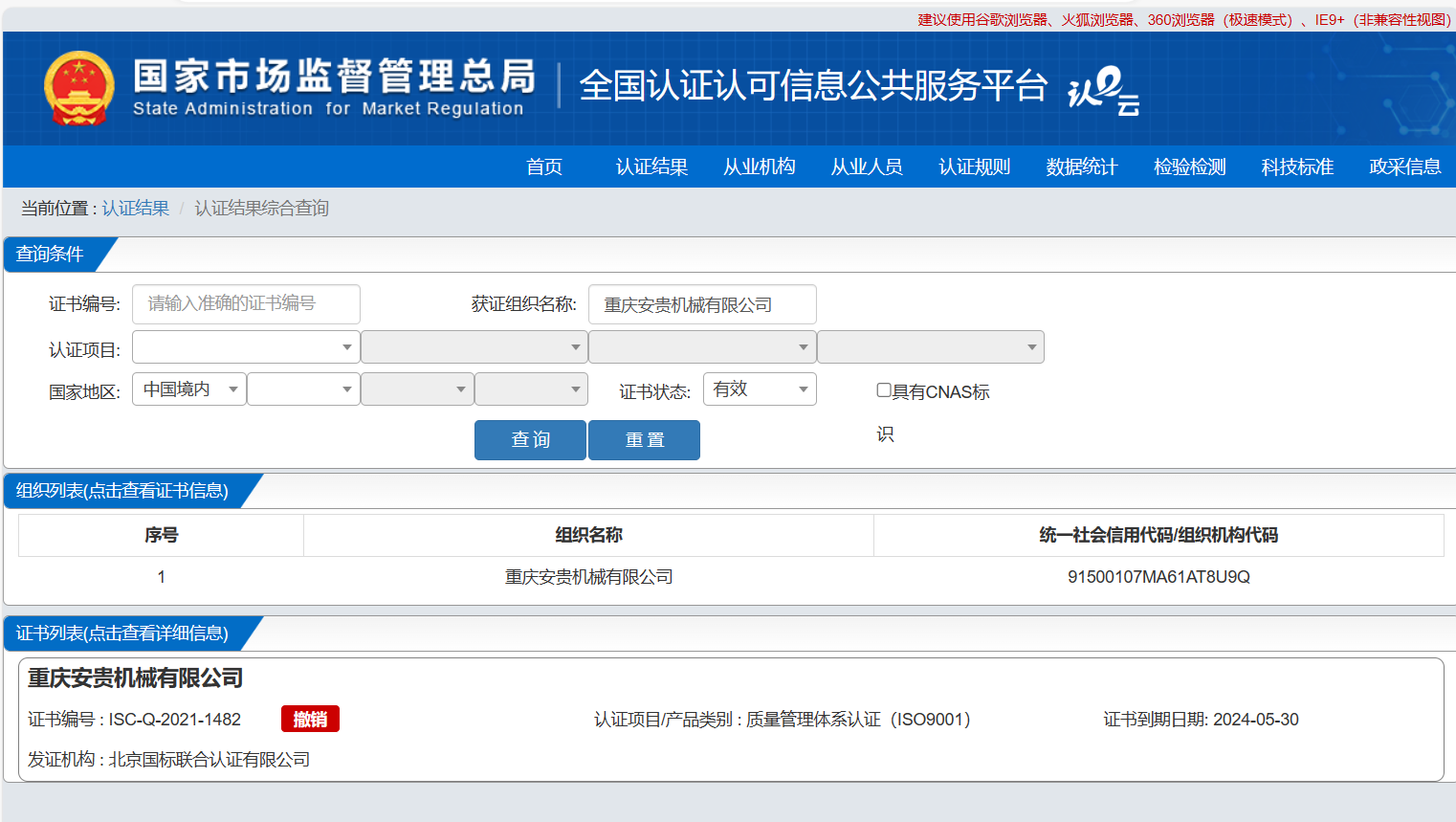
Task: Click 国家市场监督管理总局 header title
Action: pyautogui.click(x=334, y=76)
